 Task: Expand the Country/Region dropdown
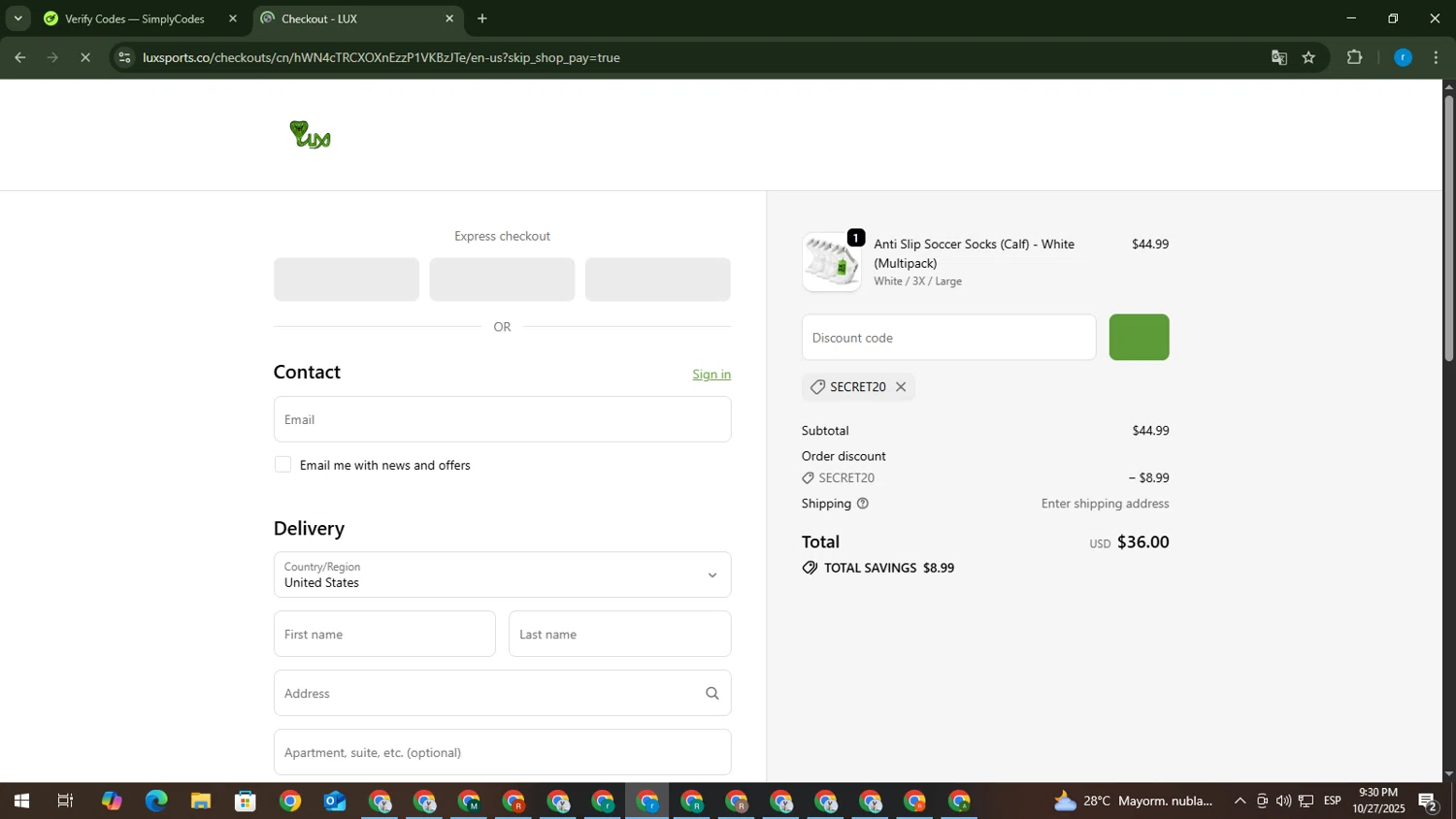[x=502, y=574]
